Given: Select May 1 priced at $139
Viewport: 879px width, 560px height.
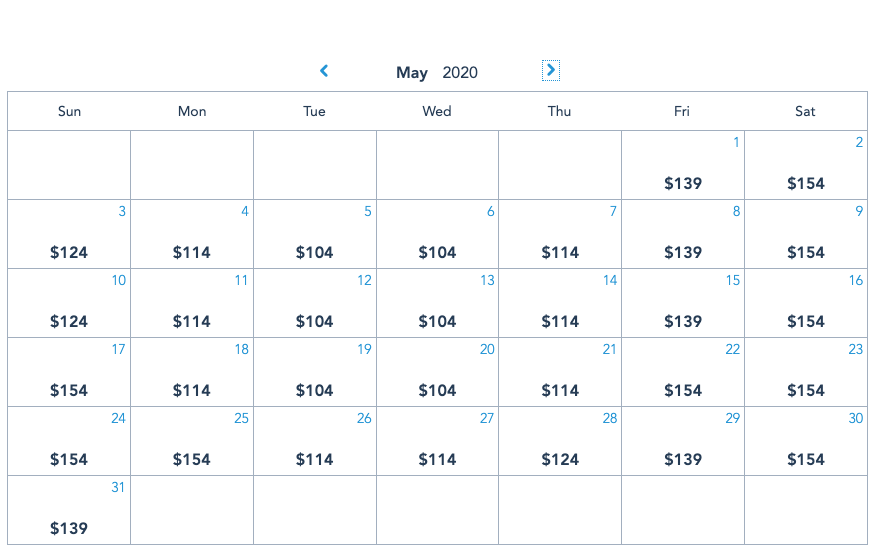Looking at the screenshot, I should click(683, 166).
